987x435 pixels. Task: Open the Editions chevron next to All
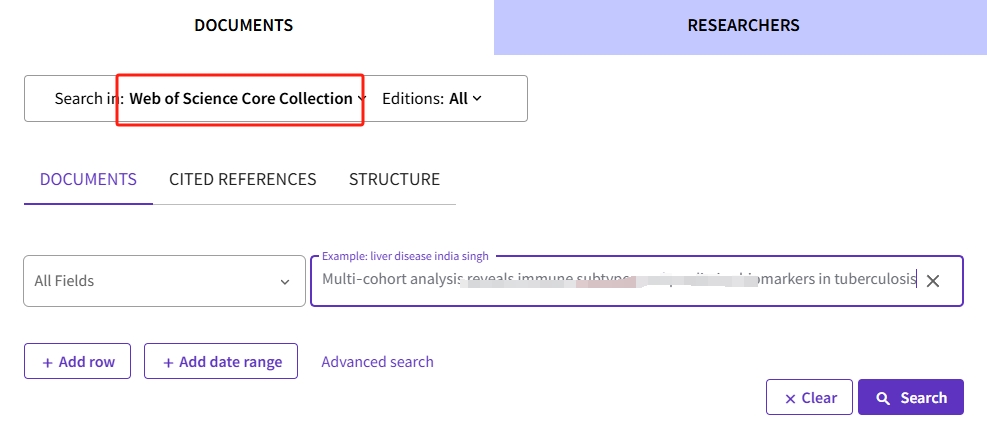[x=477, y=98]
